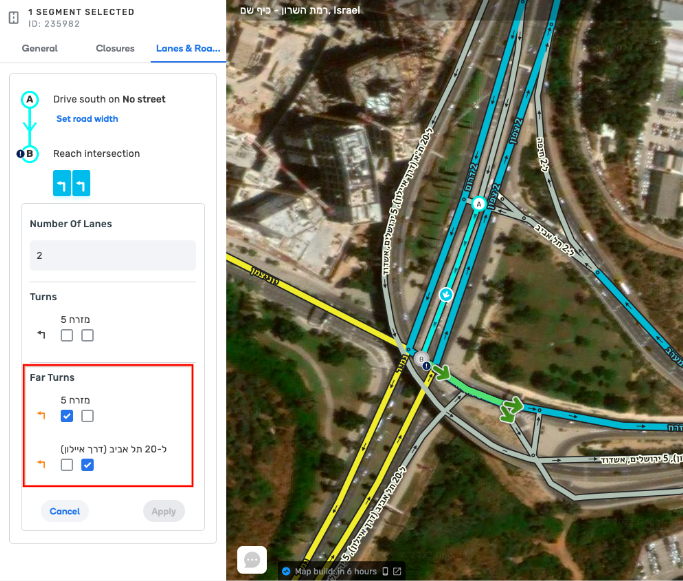Screen dimensions: 683x581
Task: Uncheck second lane for ל-20 תל אביב far turn
Action: (x=87, y=465)
